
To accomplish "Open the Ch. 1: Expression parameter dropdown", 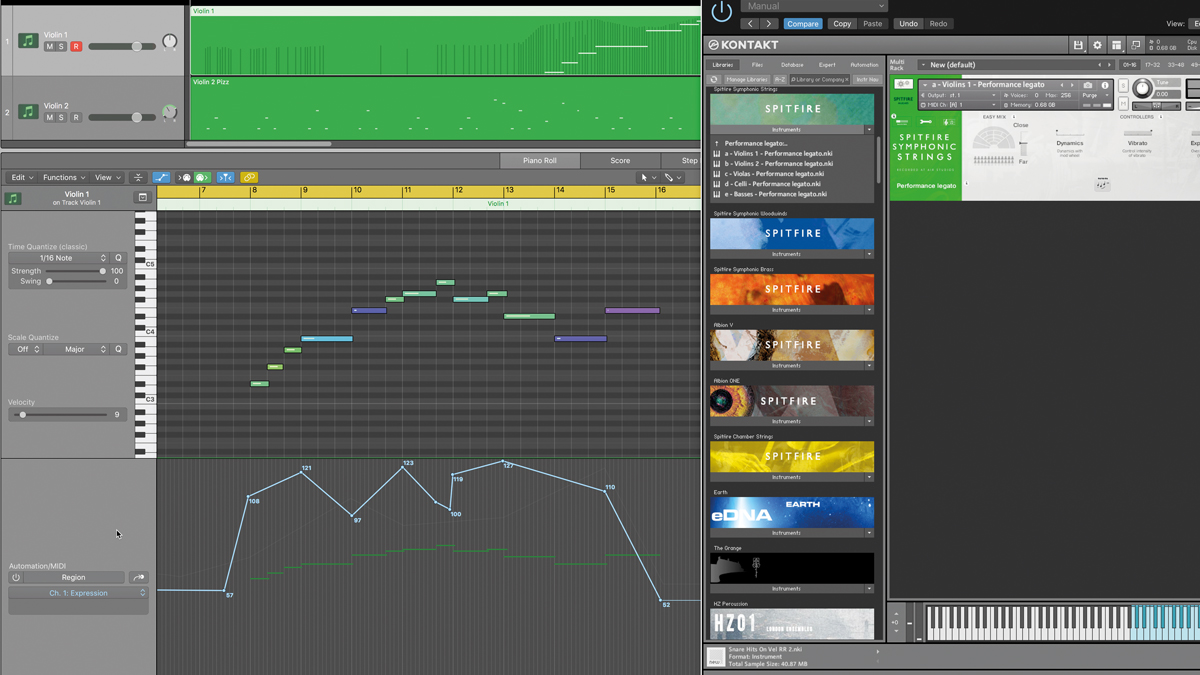I will click(78, 593).
